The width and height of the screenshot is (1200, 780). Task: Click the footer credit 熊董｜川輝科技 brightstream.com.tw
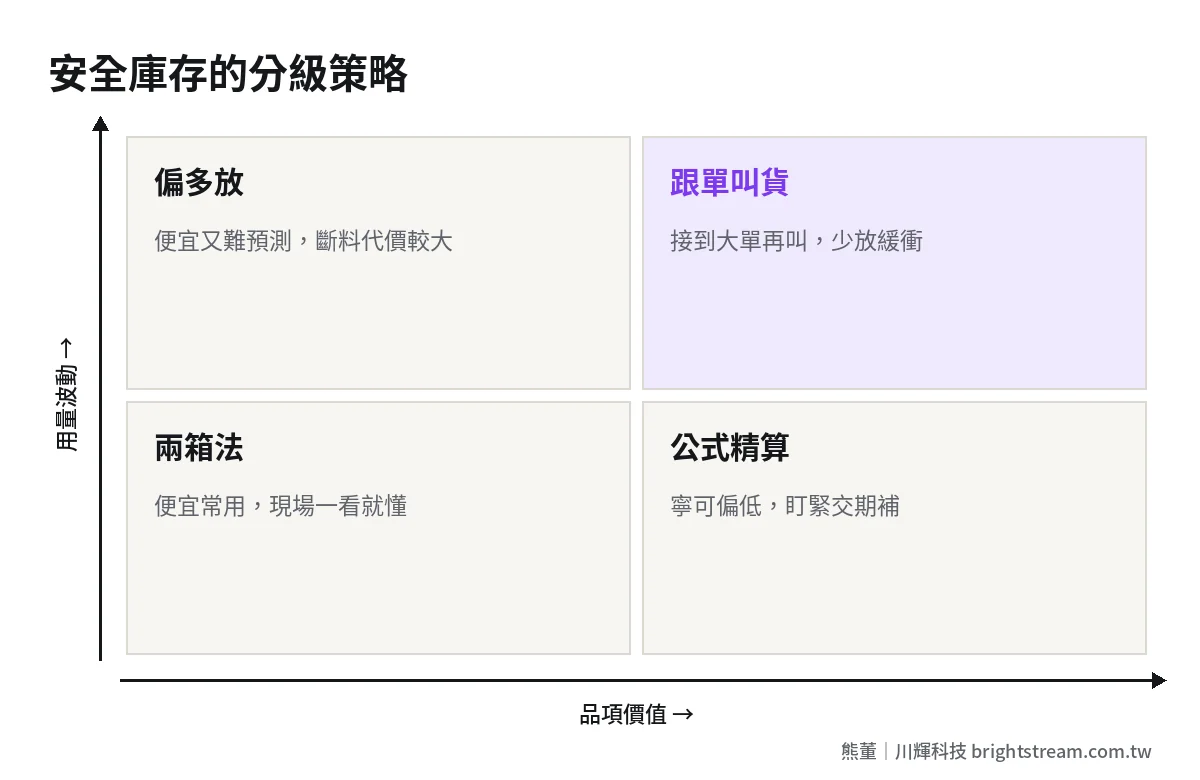[x=996, y=751]
